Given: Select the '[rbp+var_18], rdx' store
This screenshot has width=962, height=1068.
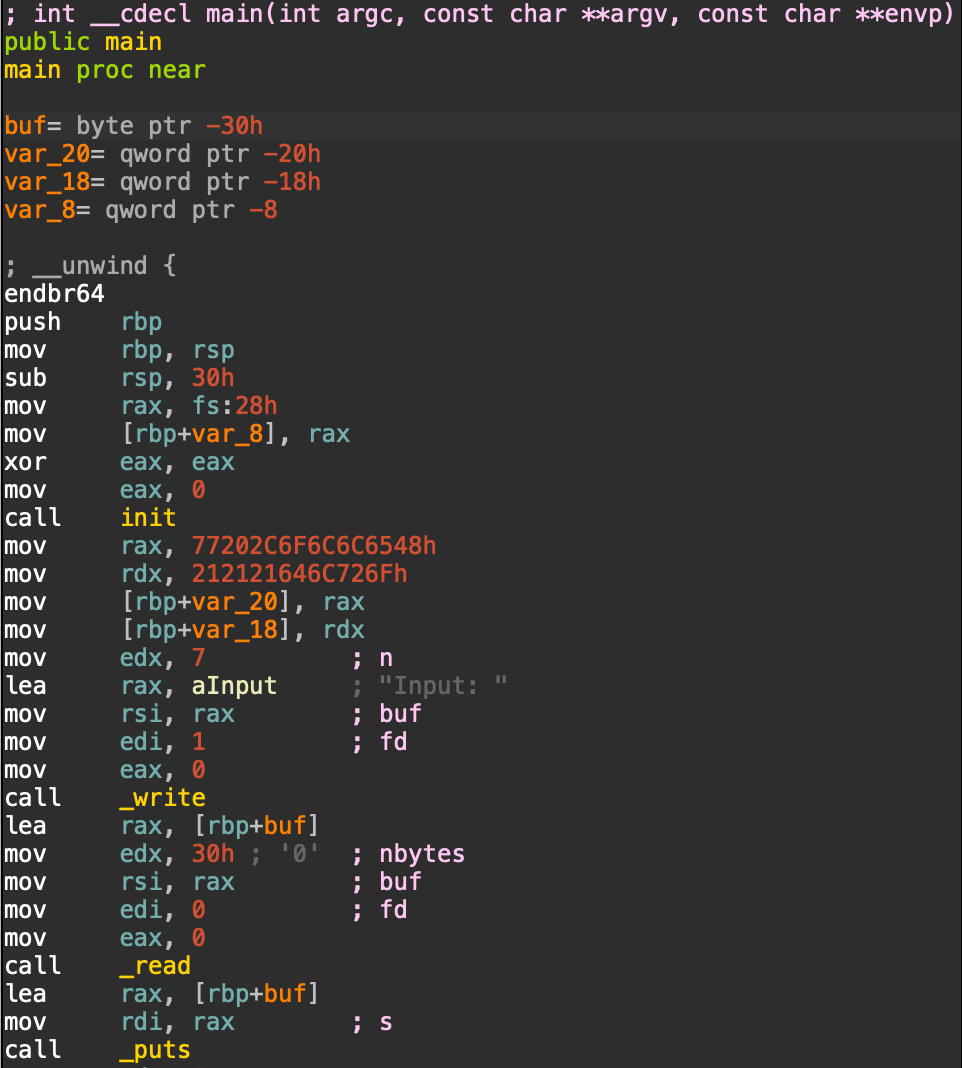Looking at the screenshot, I should 243,629.
